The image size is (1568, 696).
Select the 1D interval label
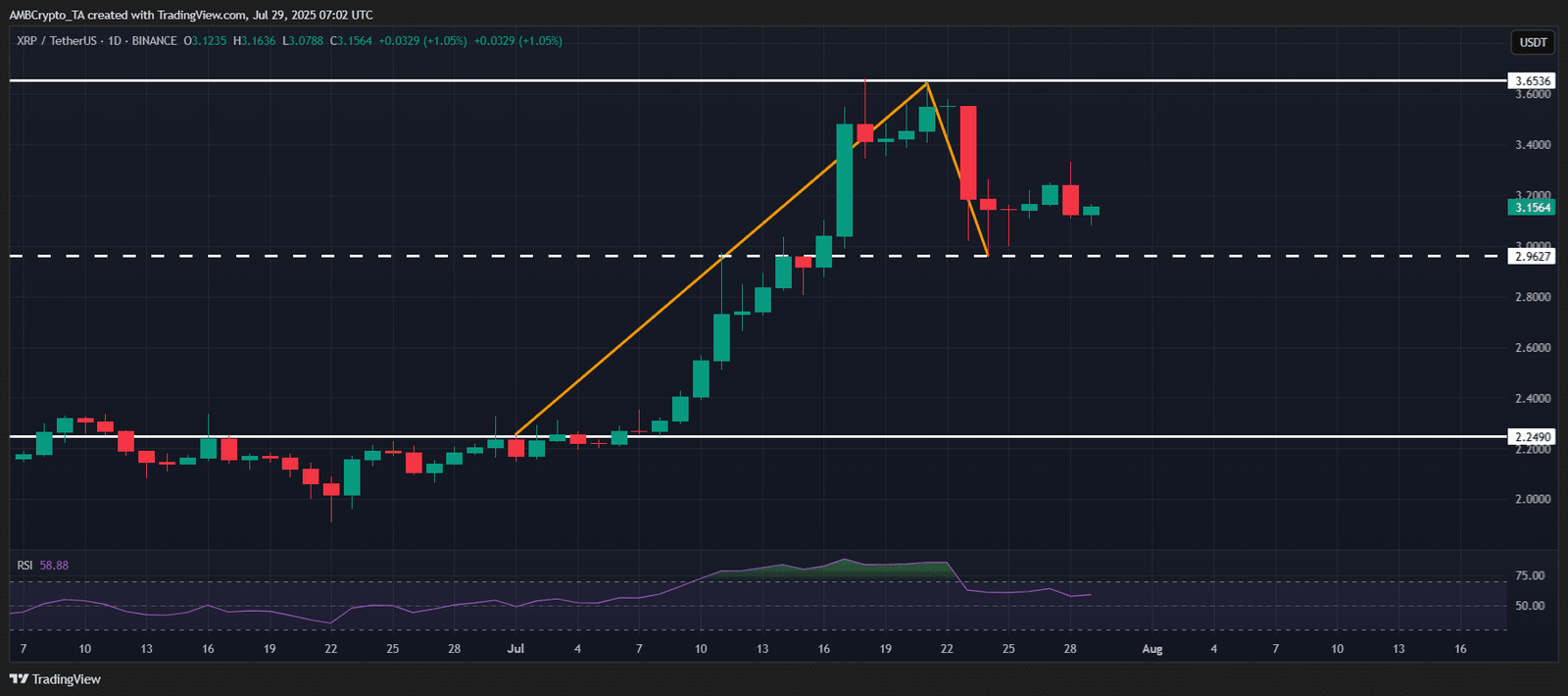[115, 41]
